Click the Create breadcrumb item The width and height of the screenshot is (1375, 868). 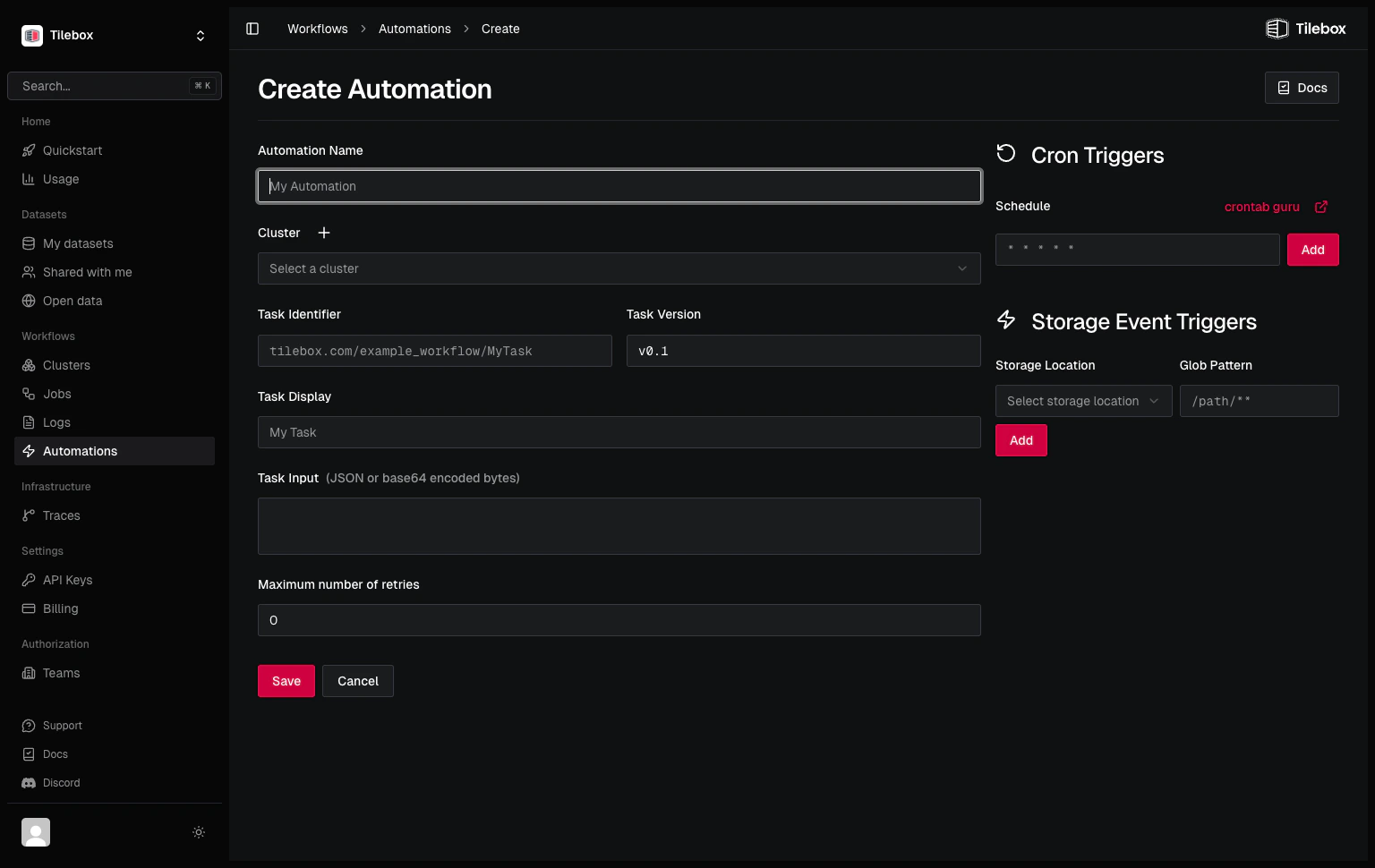pyautogui.click(x=500, y=29)
